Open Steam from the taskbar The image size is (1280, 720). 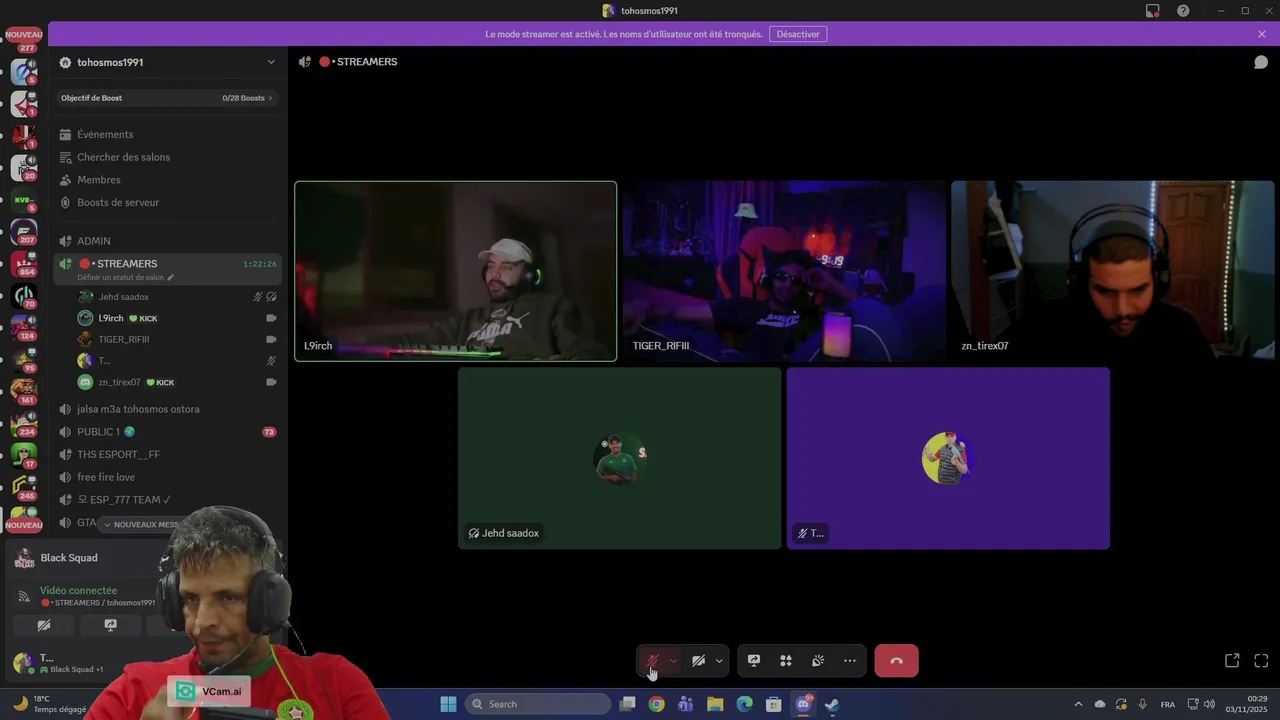832,704
